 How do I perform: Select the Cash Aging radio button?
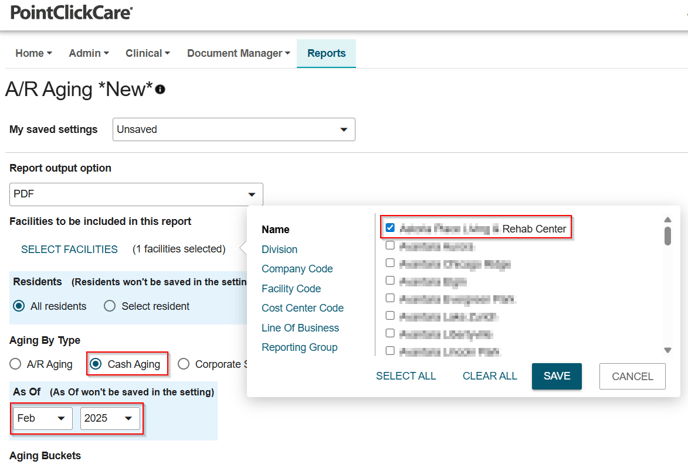pos(97,364)
